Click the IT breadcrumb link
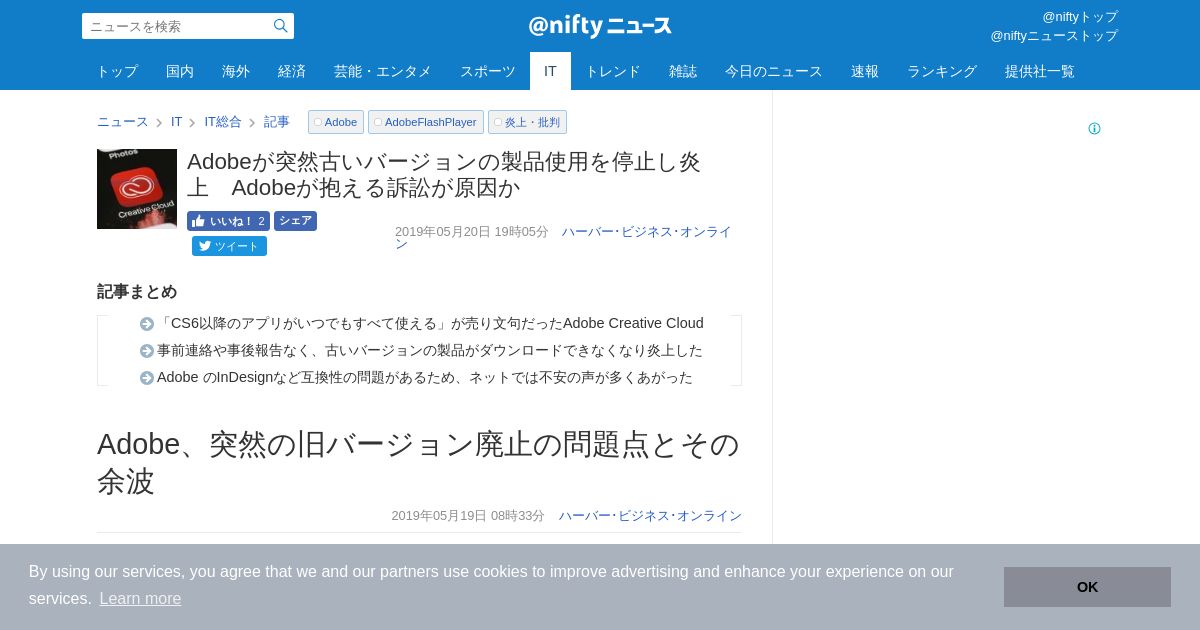This screenshot has width=1200, height=630. [x=177, y=122]
